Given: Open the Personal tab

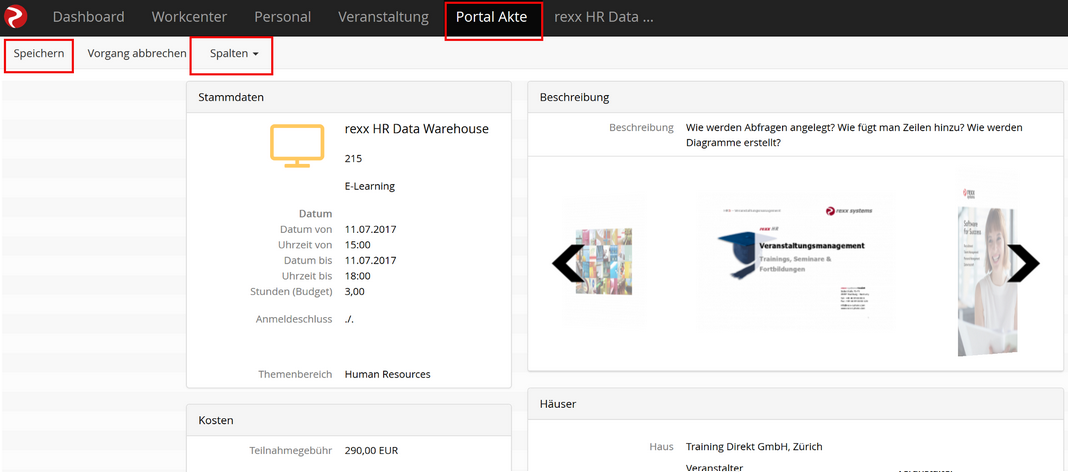Looking at the screenshot, I should [x=283, y=17].
